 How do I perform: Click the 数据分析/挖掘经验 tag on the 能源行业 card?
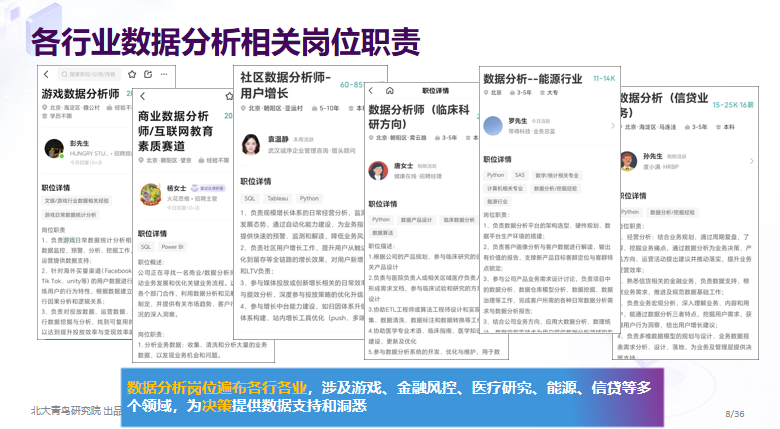click(x=556, y=189)
